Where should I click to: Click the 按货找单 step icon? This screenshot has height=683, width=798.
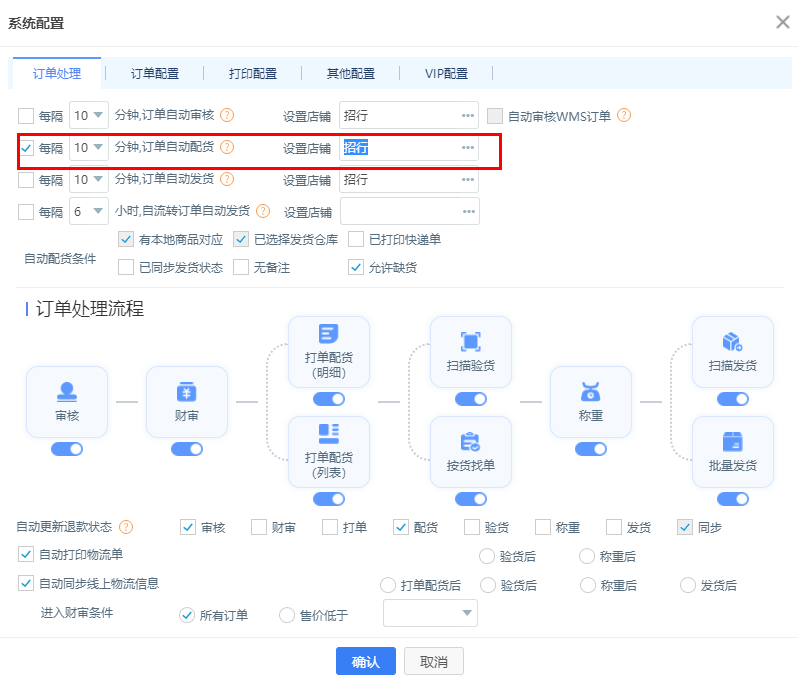471,442
